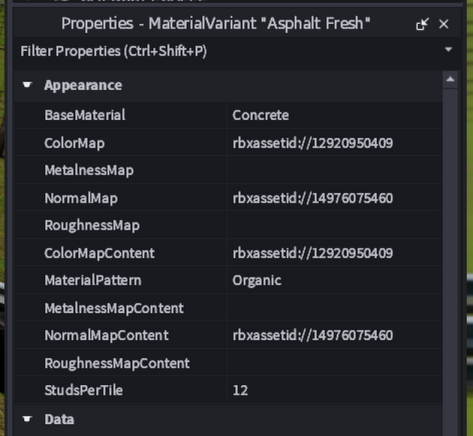Edit the StudsPerTile value of 12

click(334, 390)
